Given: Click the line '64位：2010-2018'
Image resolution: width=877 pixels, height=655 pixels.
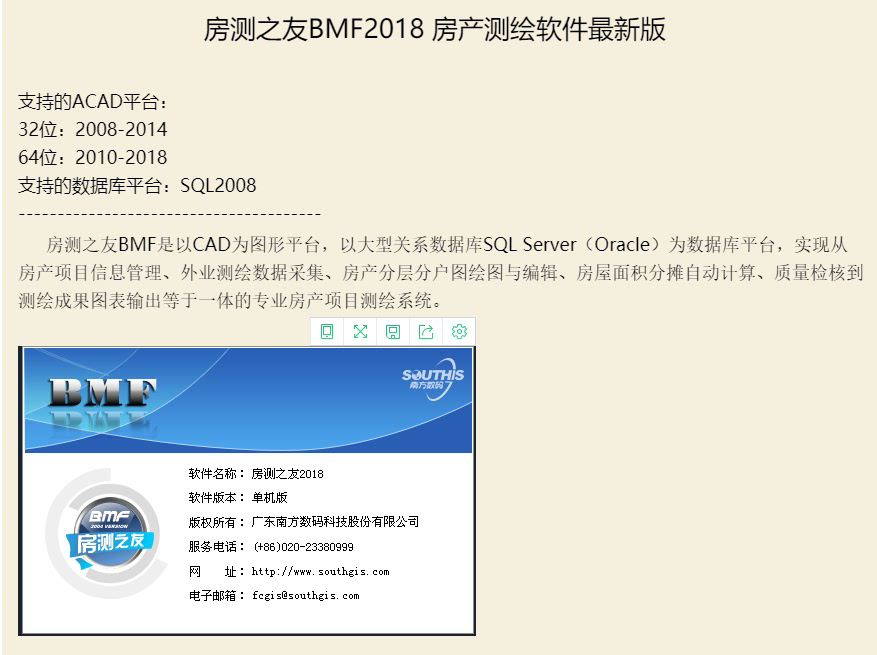Looking at the screenshot, I should (93, 157).
